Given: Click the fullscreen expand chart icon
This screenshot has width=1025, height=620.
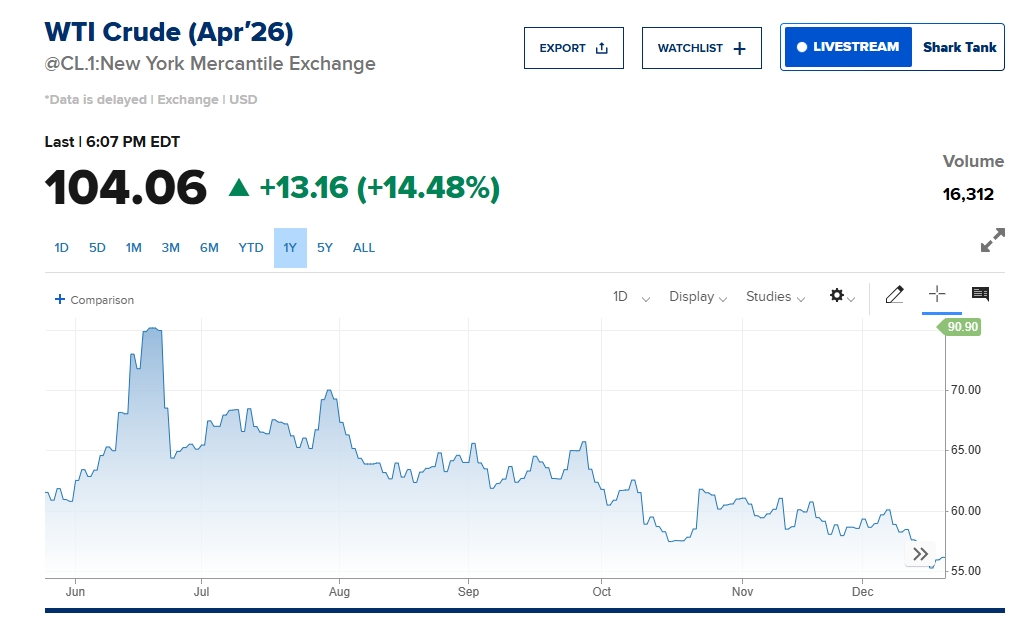Looking at the screenshot, I should [x=992, y=241].
